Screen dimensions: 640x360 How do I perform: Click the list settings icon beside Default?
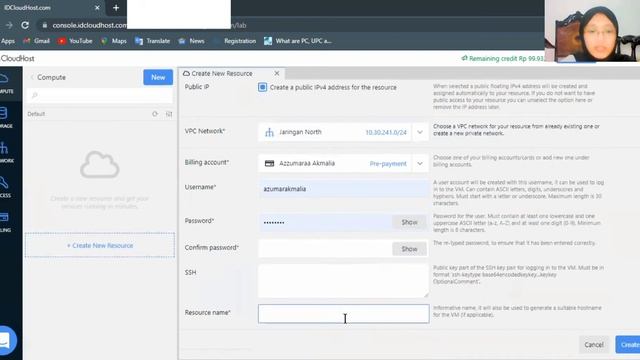click(x=169, y=114)
